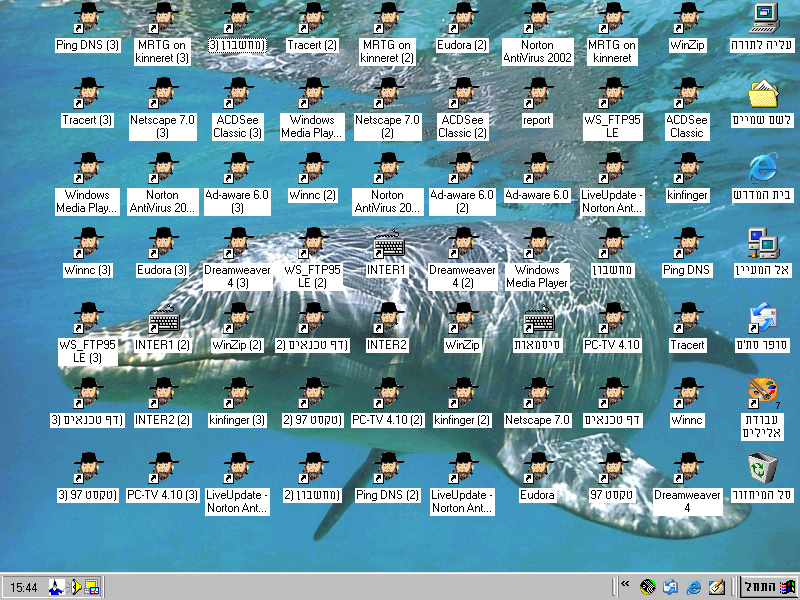The width and height of the screenshot is (800, 600).
Task: Click the Ping DNS (2) desktop icon
Action: [x=388, y=477]
